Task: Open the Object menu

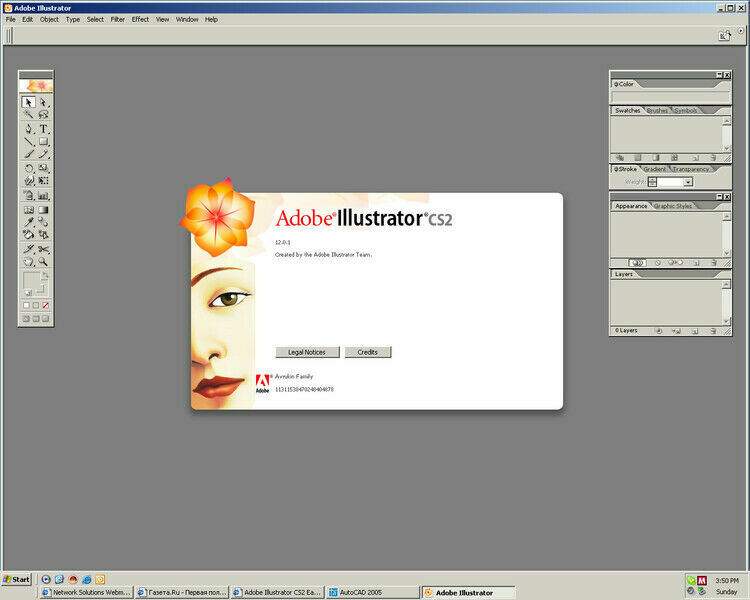Action: pos(49,20)
